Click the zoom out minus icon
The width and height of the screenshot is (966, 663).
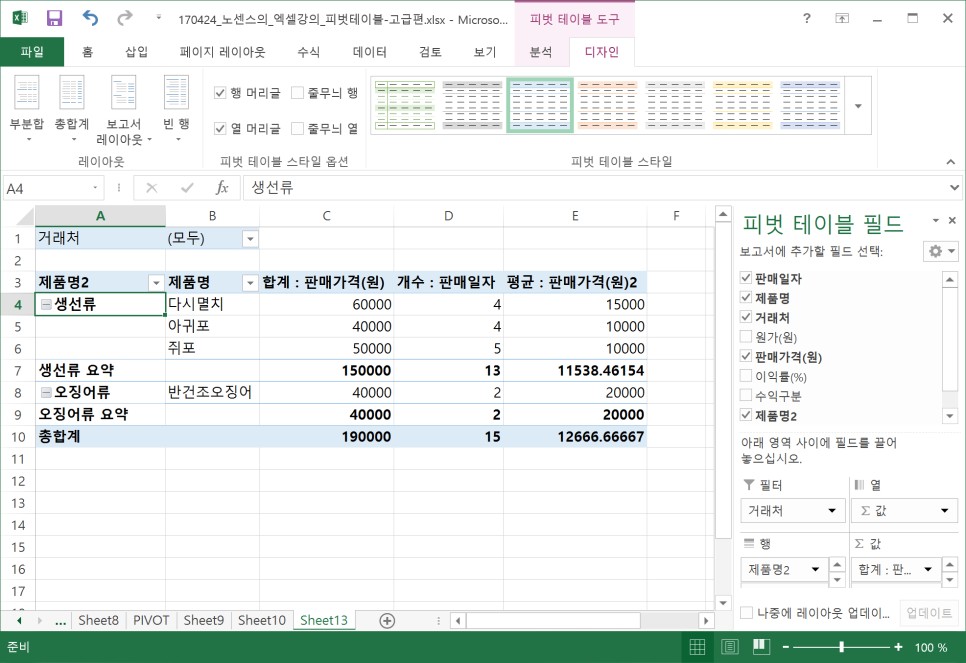click(x=785, y=647)
